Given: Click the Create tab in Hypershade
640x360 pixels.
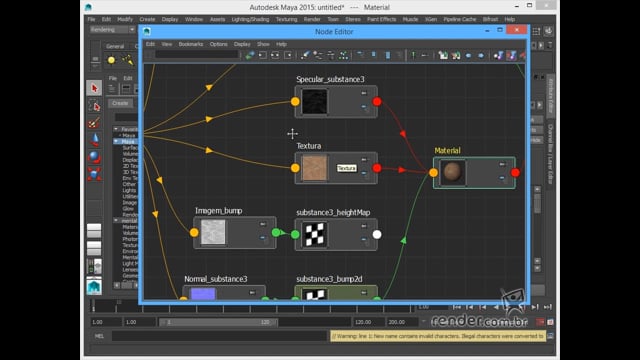Looking at the screenshot, I should [x=120, y=103].
